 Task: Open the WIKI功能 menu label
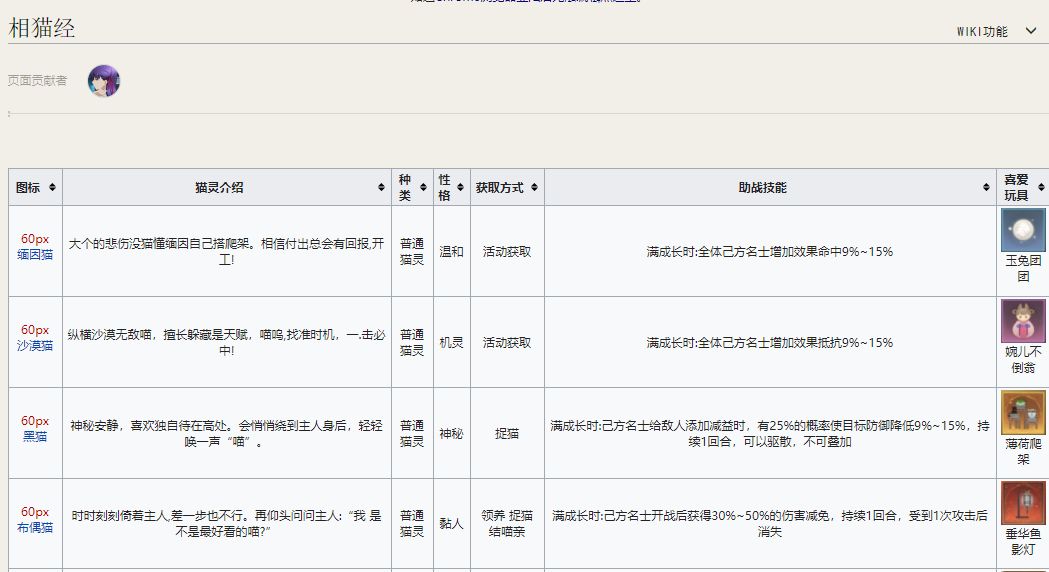pyautogui.click(x=981, y=31)
